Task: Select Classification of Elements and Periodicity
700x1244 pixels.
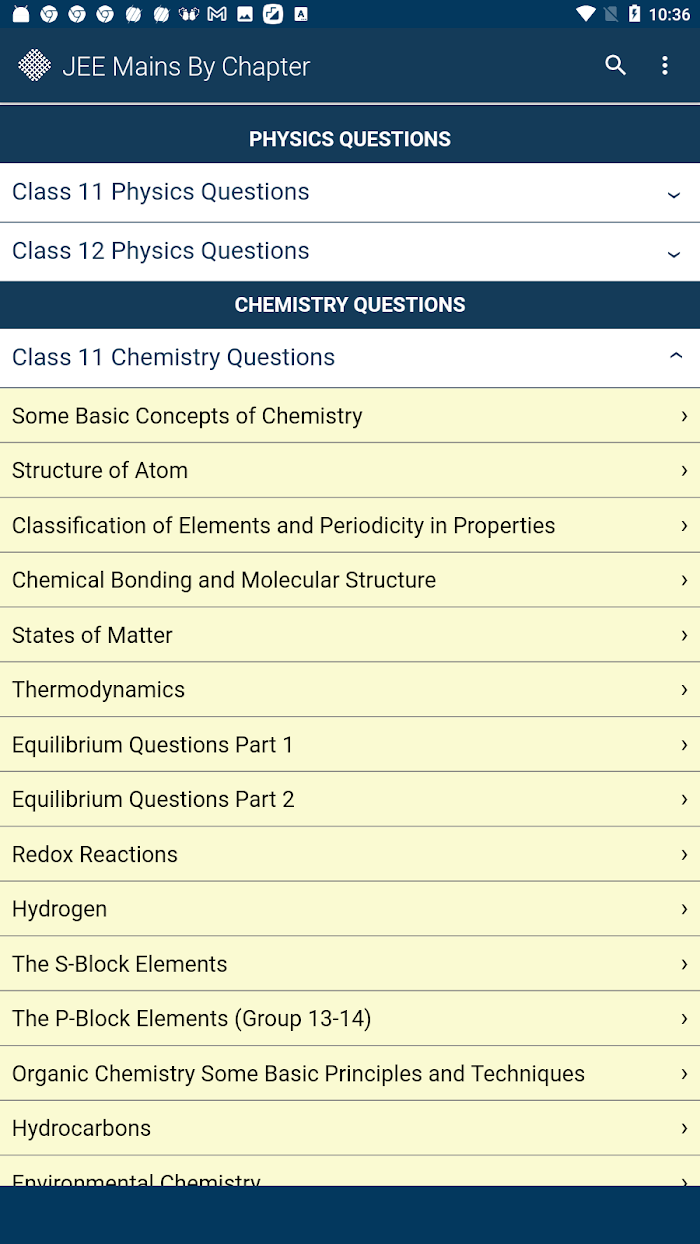Action: point(350,525)
